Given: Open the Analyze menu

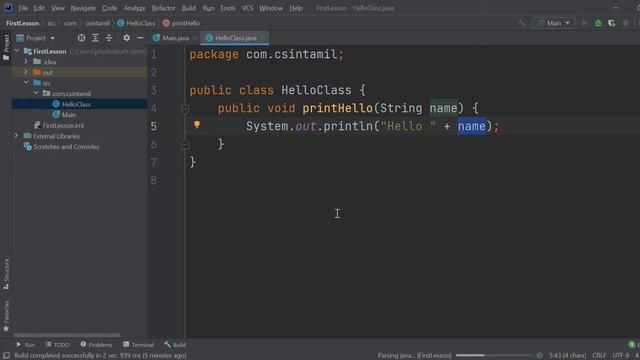Looking at the screenshot, I should point(134,8).
